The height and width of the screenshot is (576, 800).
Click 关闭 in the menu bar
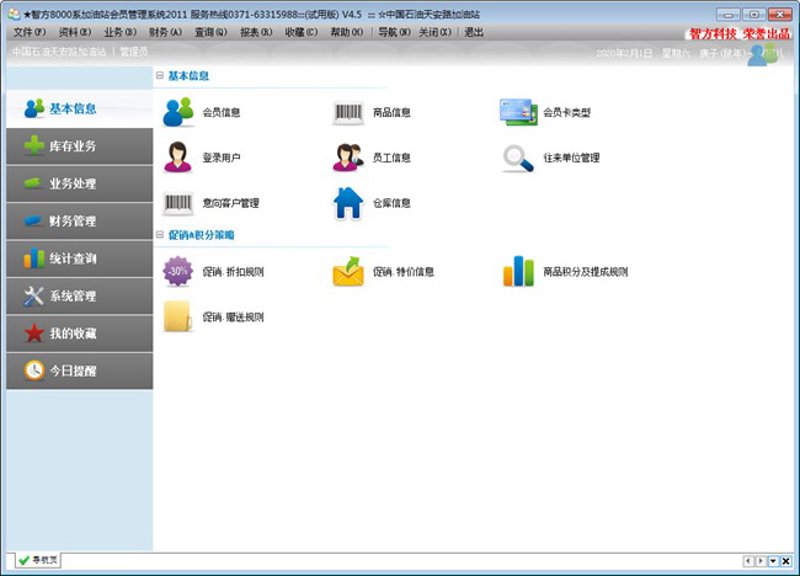tap(435, 32)
